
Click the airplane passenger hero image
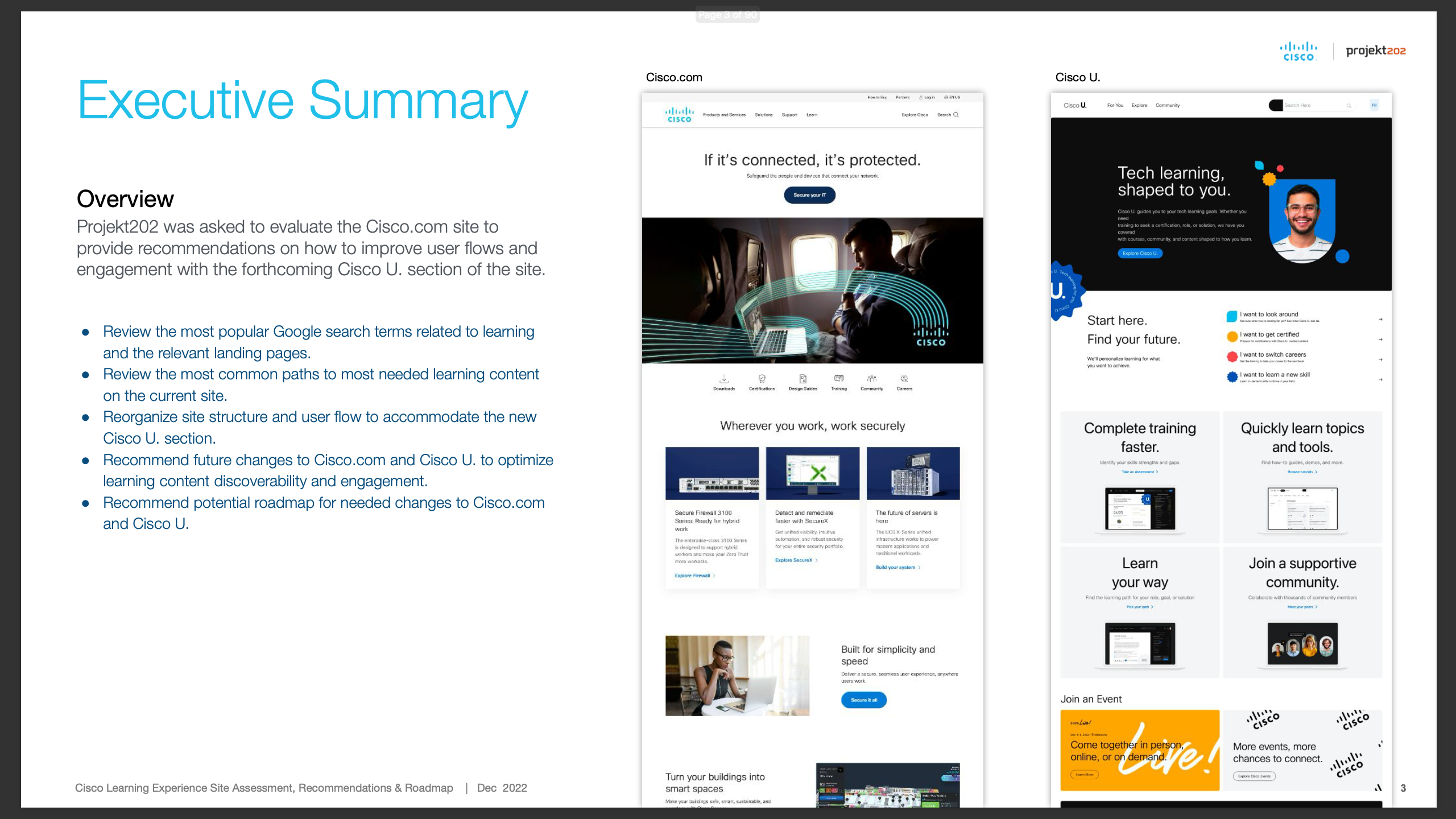[x=812, y=291]
